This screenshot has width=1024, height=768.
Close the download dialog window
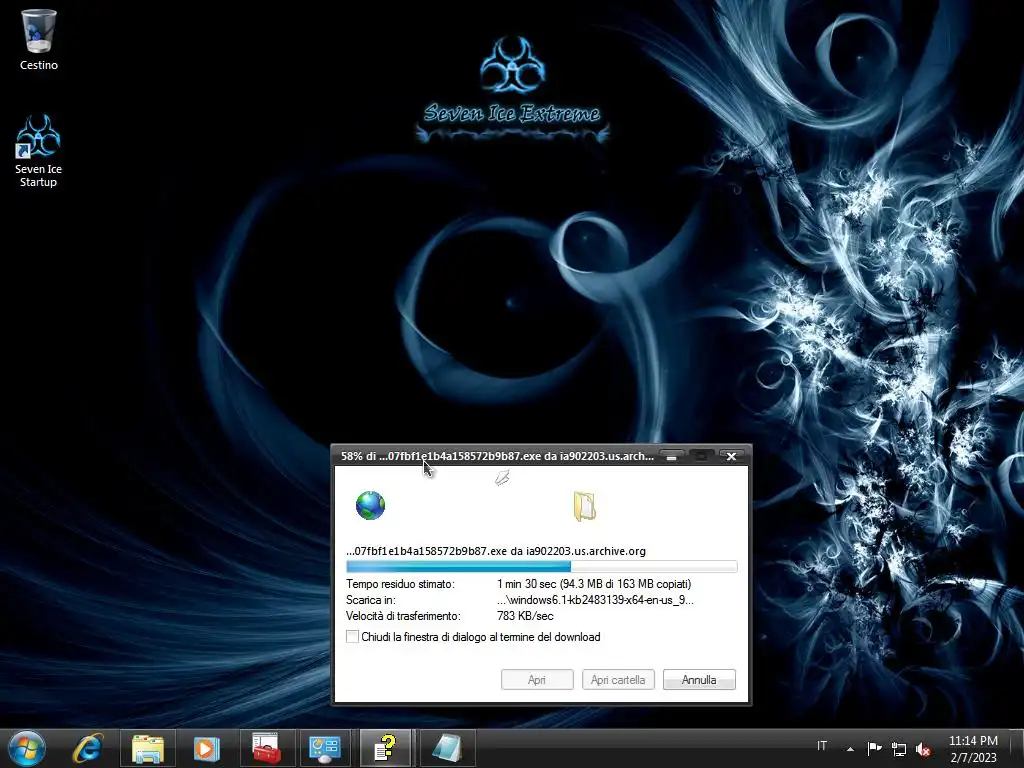731,456
